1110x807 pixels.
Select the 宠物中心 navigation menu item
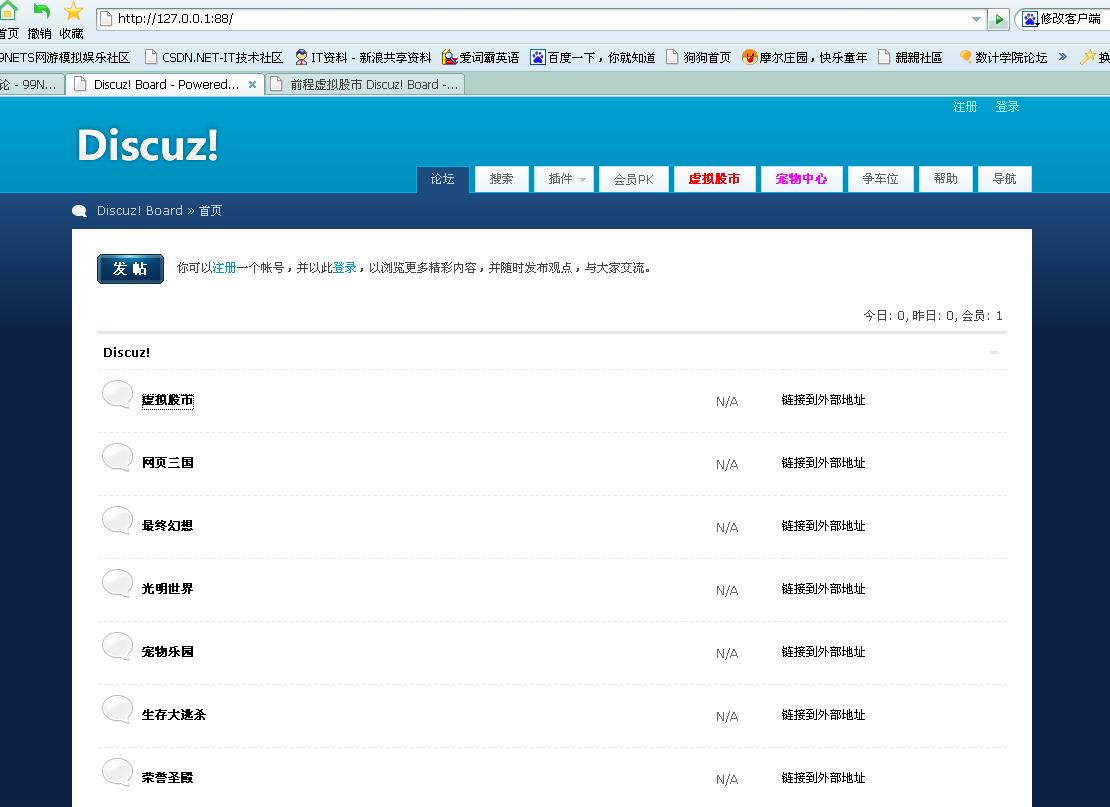pyautogui.click(x=801, y=179)
